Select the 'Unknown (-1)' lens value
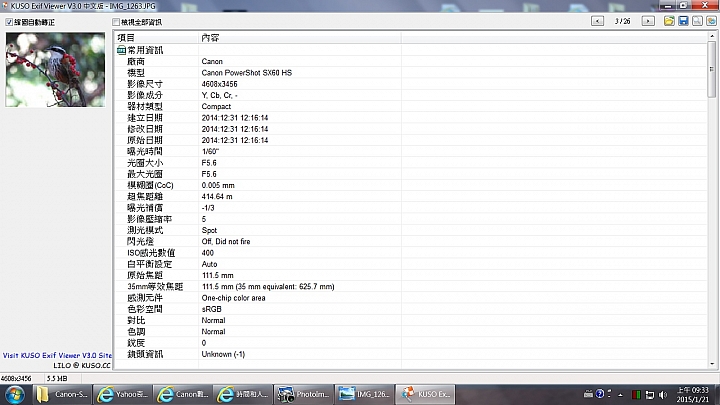The height and width of the screenshot is (405, 720). (223, 354)
